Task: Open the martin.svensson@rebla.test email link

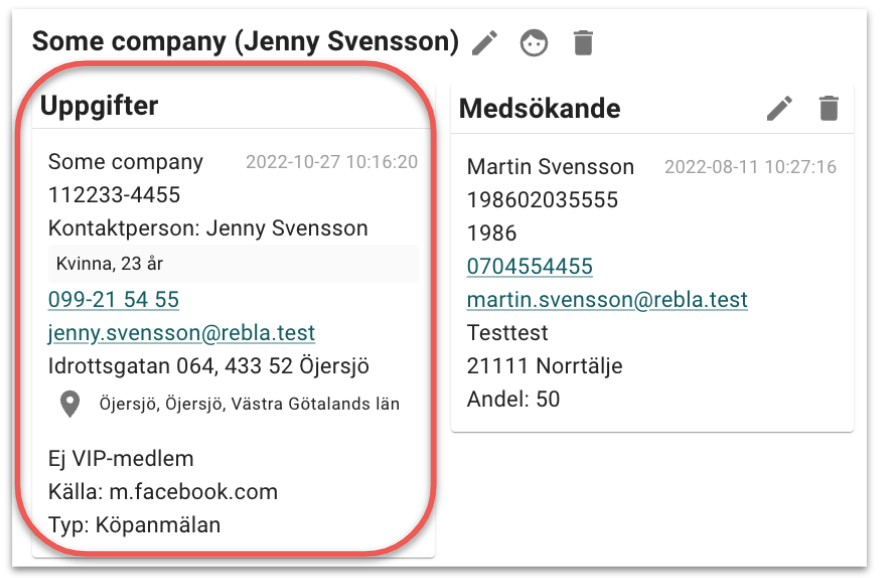Action: coord(607,299)
